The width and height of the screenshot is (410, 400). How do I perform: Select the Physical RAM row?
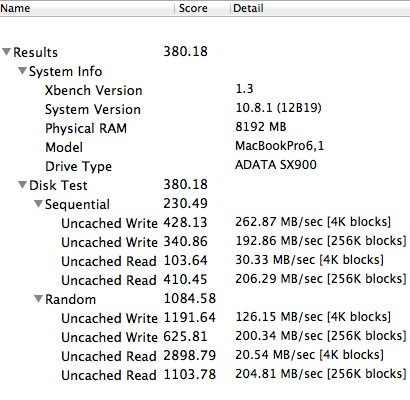click(x=205, y=128)
